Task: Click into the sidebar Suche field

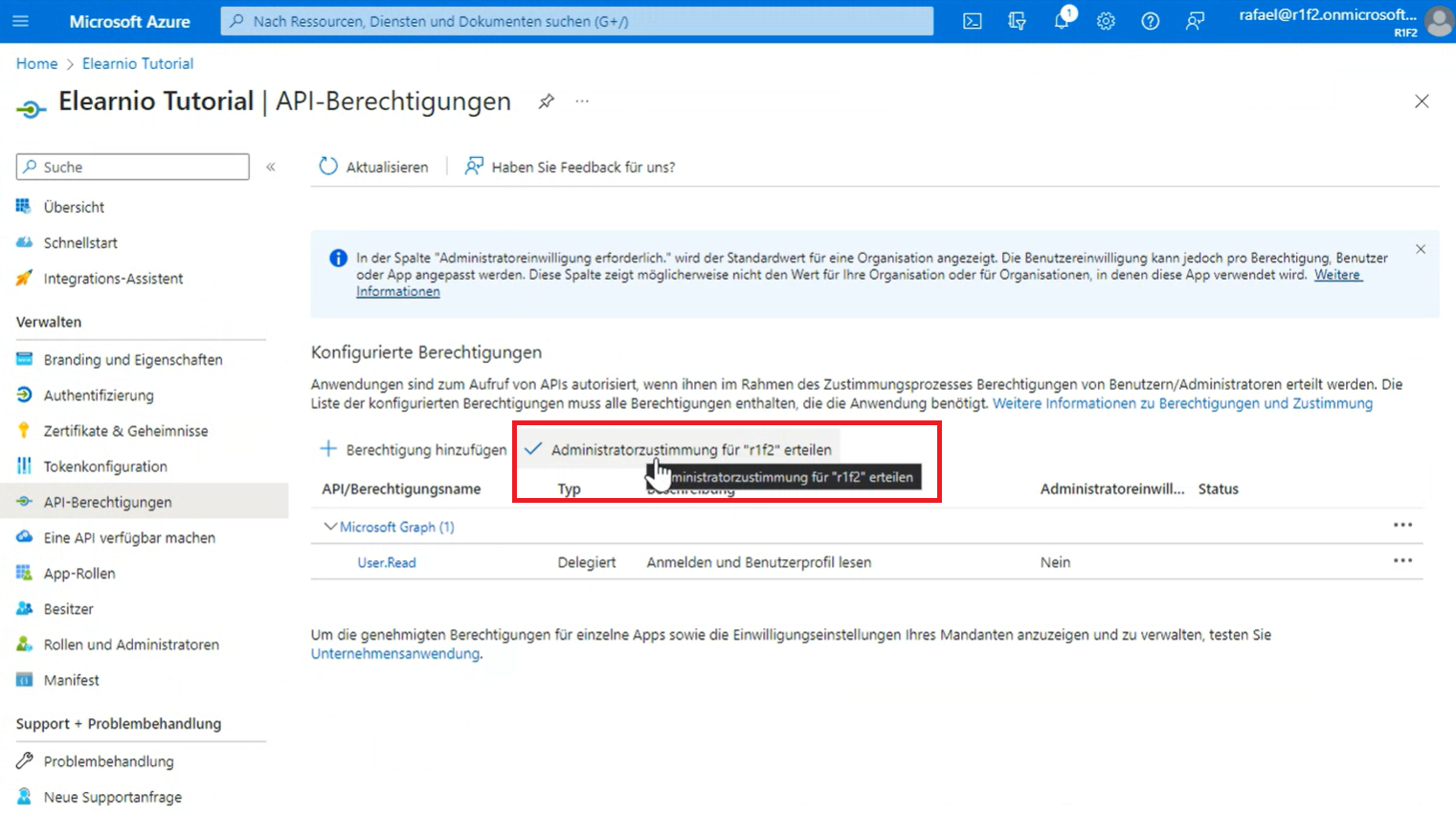Action: [133, 167]
